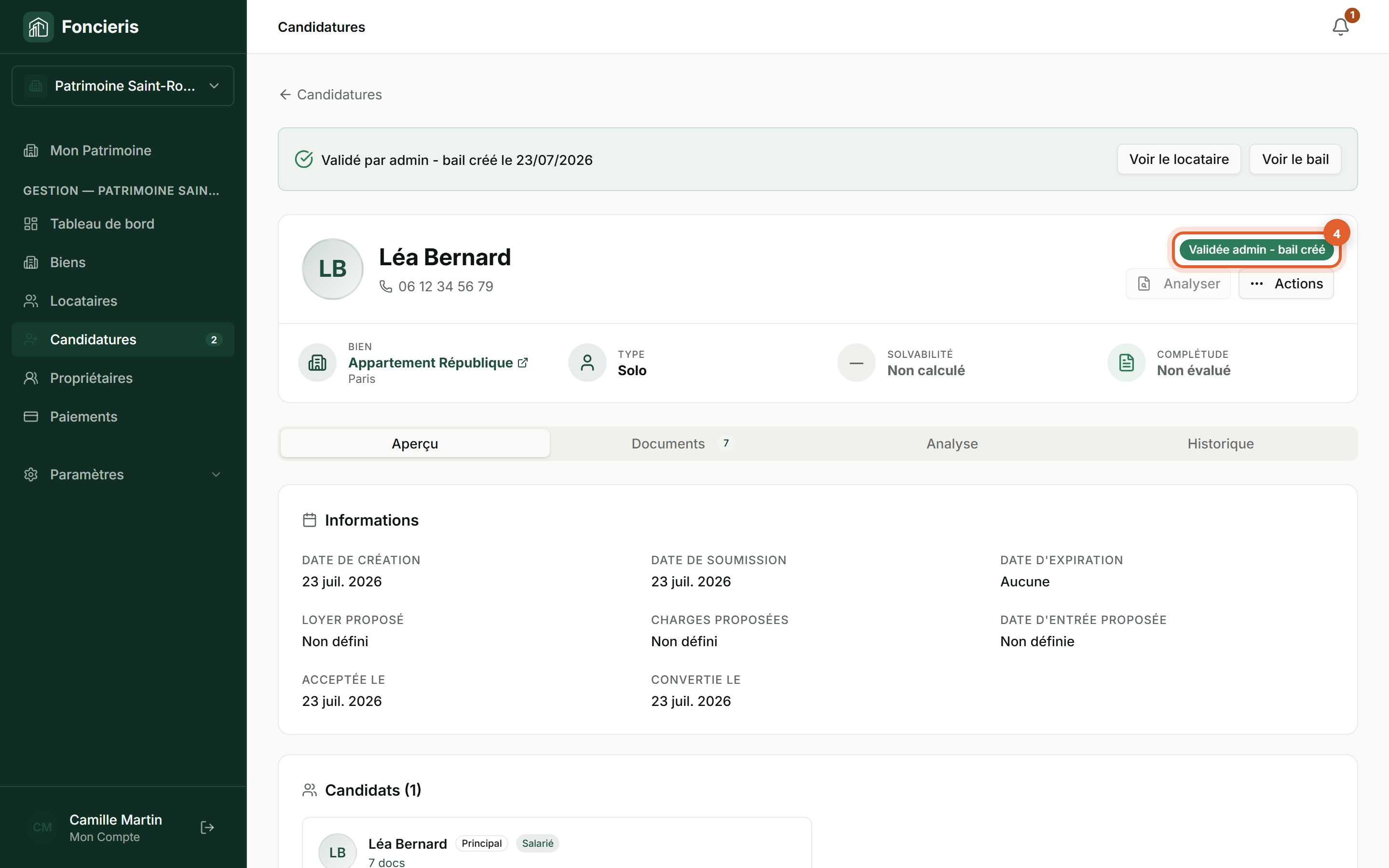Click the building icon in the Bien tile
Viewport: 1389px width, 868px height.
point(317,363)
